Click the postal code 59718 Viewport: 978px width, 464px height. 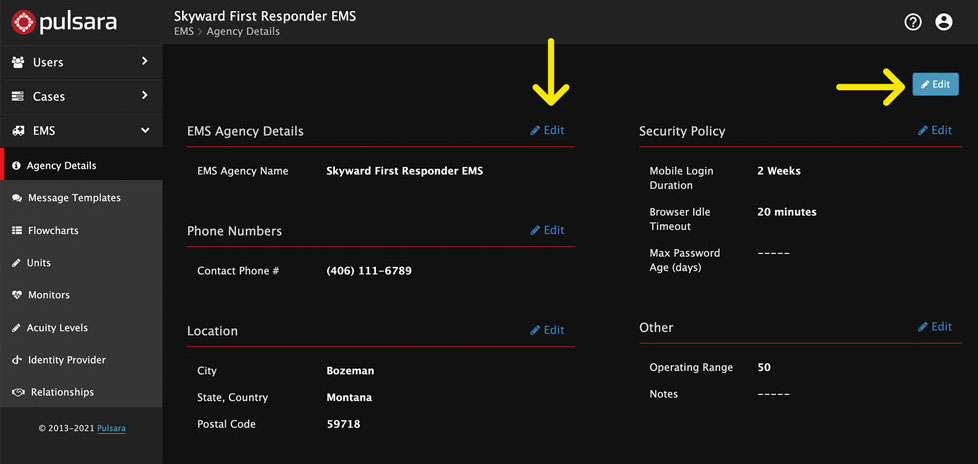[343, 425]
